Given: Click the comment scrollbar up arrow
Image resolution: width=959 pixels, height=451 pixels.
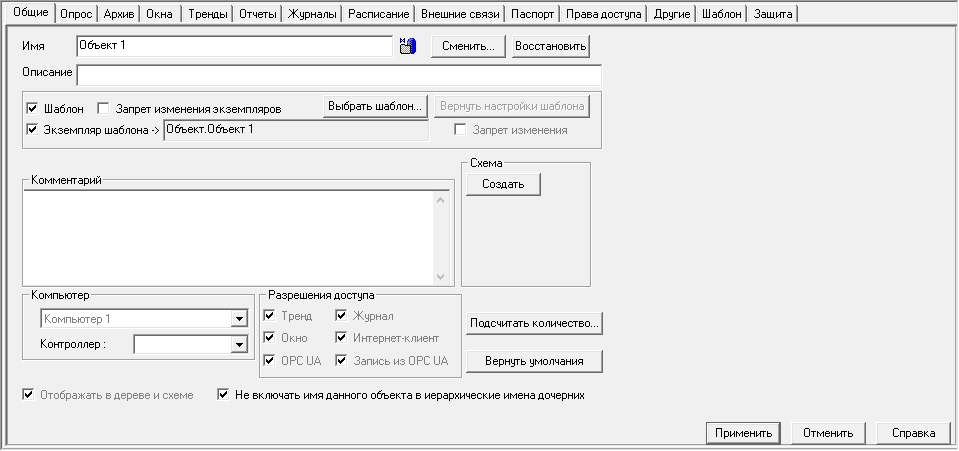Looking at the screenshot, I should pos(441,199).
